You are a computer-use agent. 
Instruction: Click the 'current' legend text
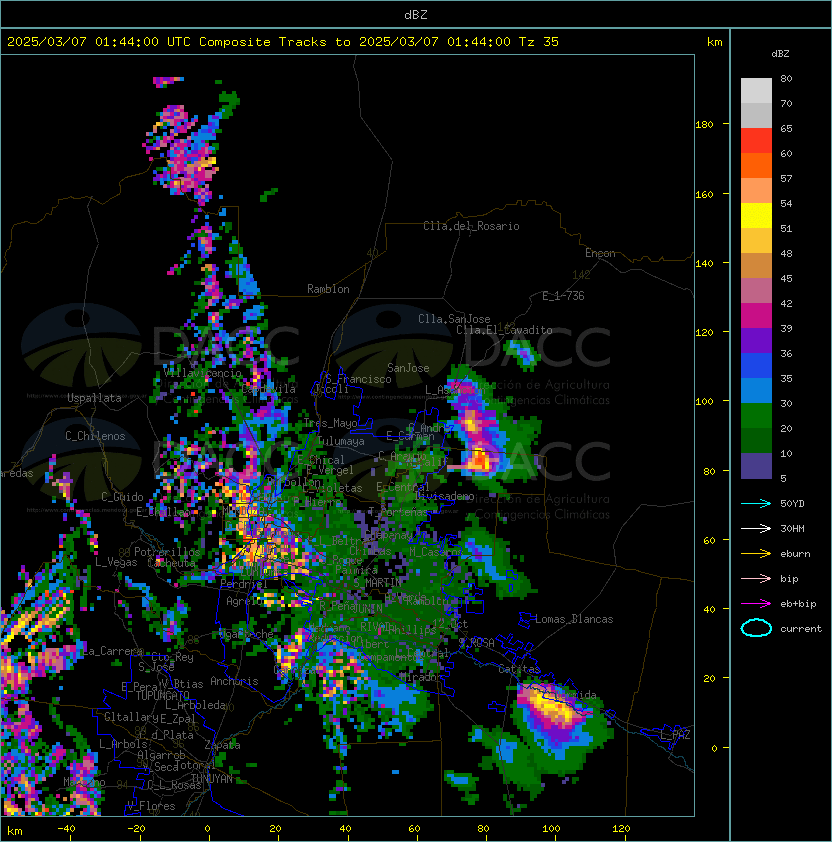801,629
